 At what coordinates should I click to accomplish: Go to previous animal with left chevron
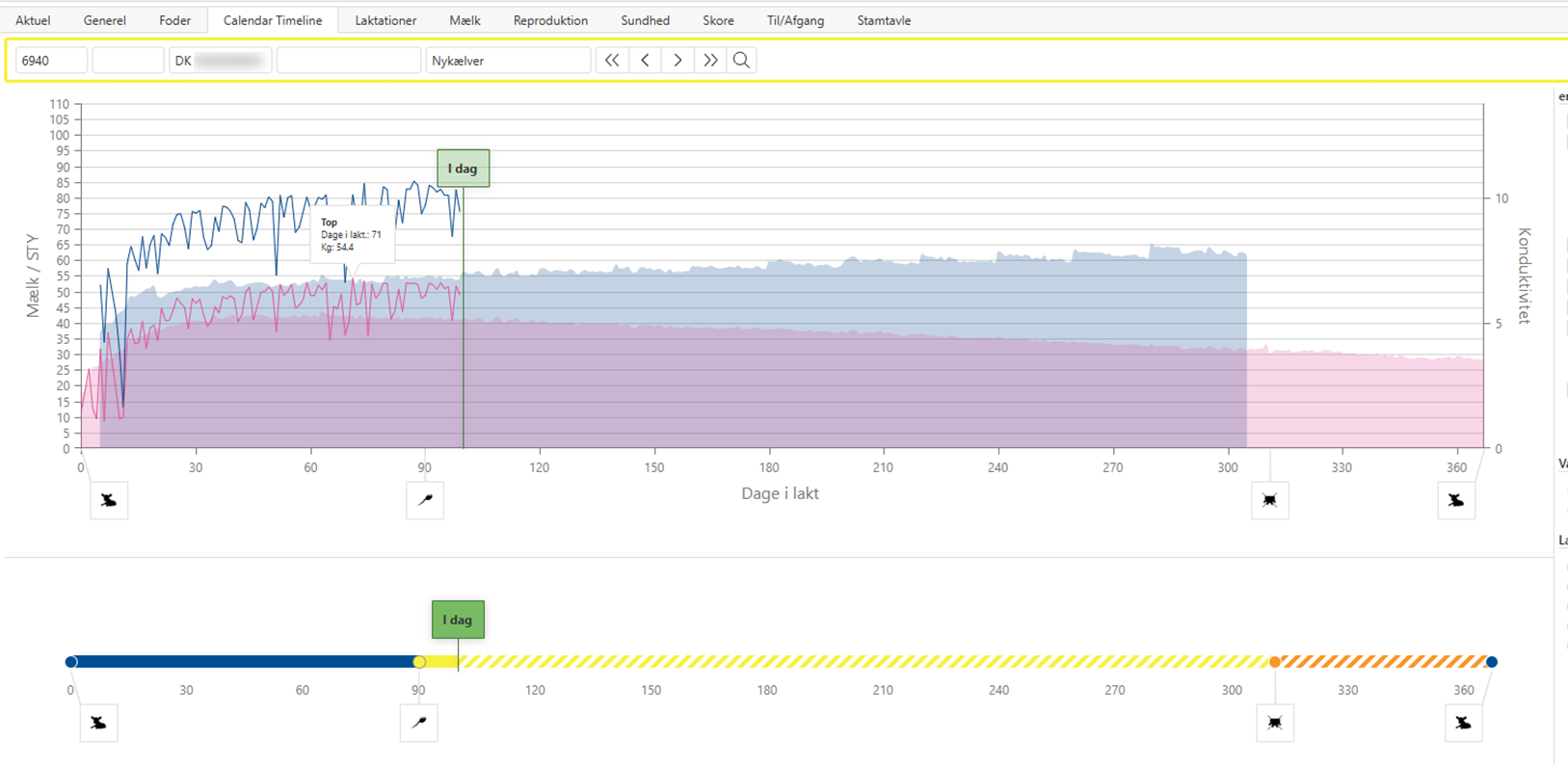pyautogui.click(x=645, y=61)
